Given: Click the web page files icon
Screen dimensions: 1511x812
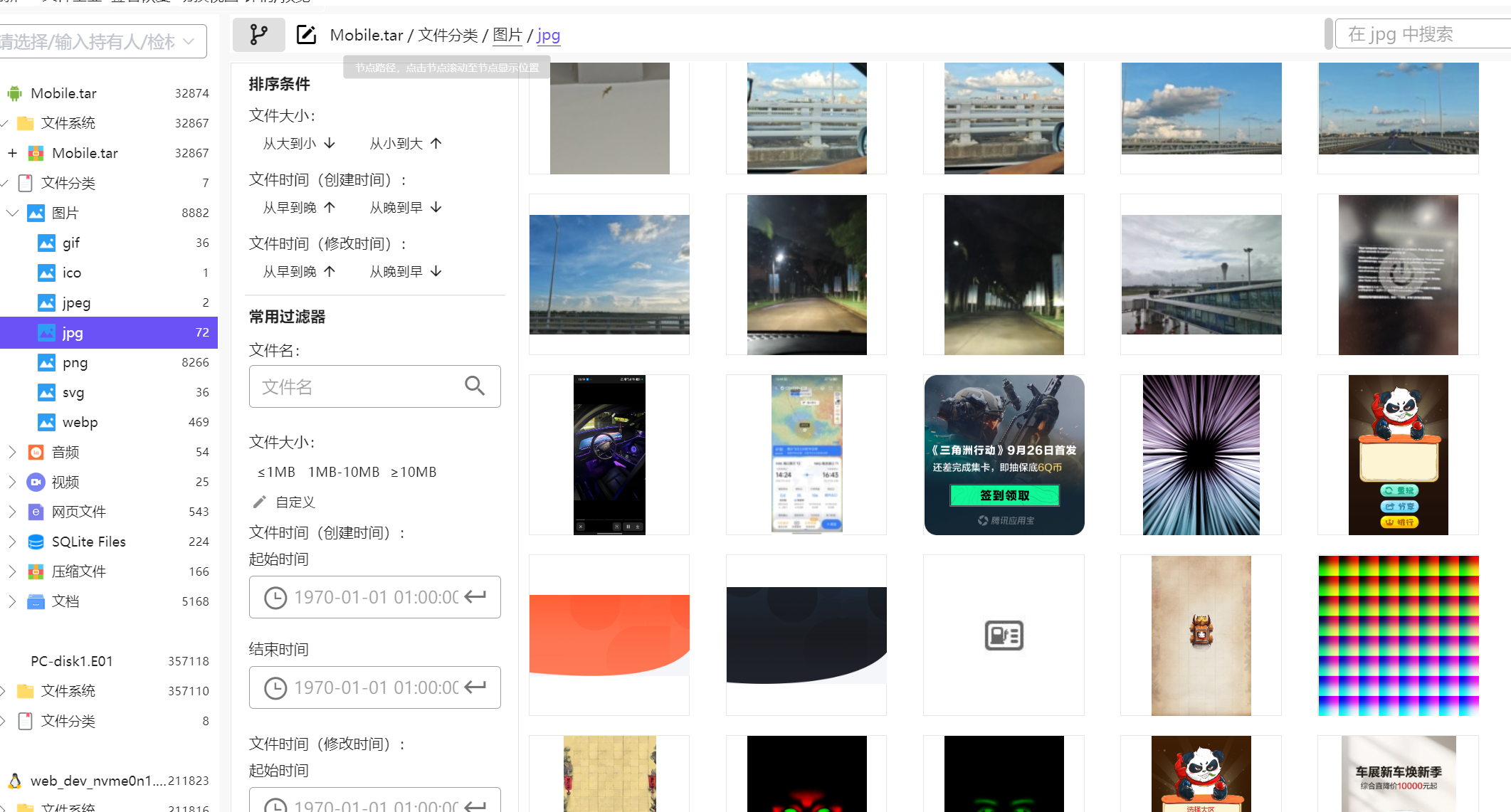Looking at the screenshot, I should point(36,512).
